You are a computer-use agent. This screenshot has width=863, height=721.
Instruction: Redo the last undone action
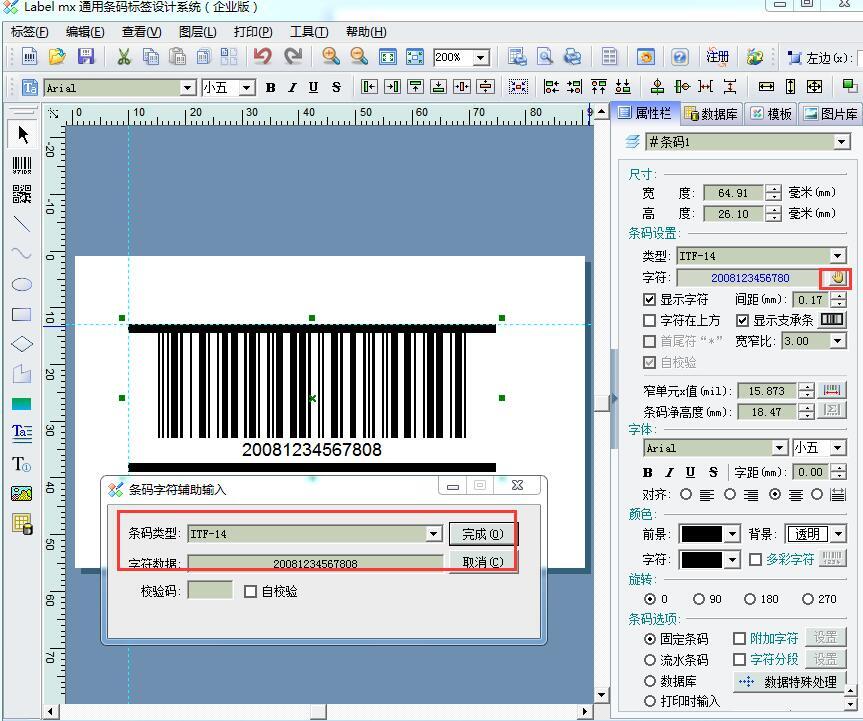click(x=293, y=56)
